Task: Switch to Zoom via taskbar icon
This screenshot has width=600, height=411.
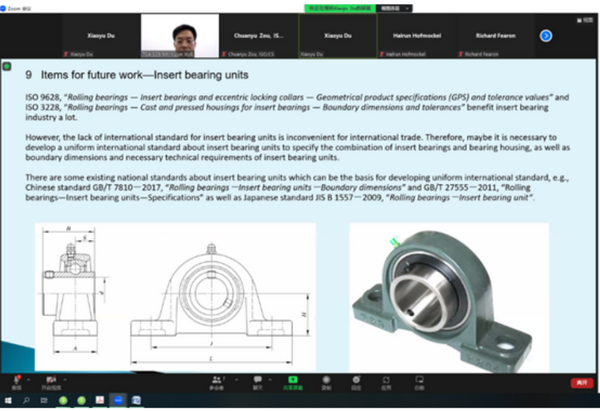Action: tap(118, 400)
